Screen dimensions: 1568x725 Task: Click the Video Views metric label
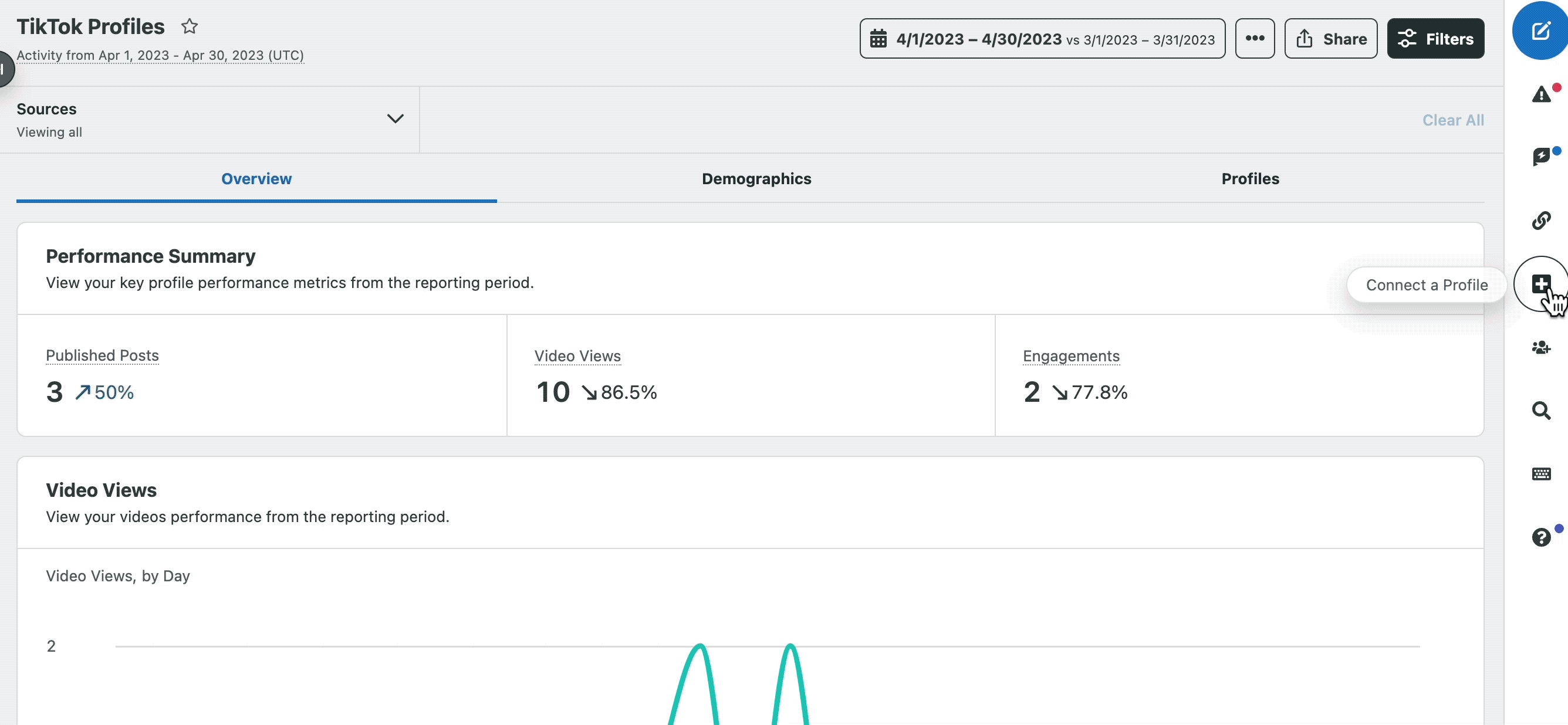click(577, 356)
